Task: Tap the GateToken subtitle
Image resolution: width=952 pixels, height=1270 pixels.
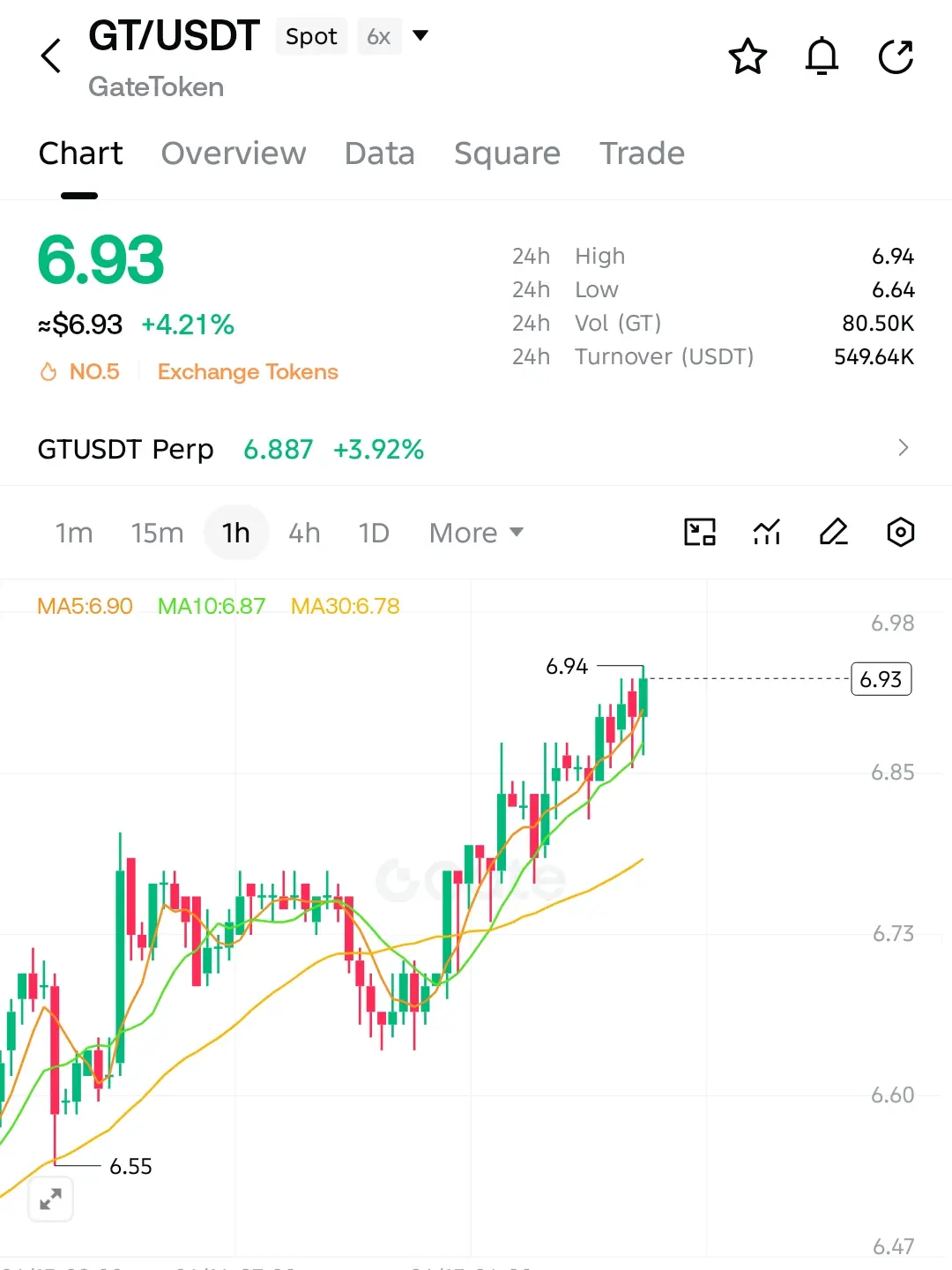Action: (156, 86)
